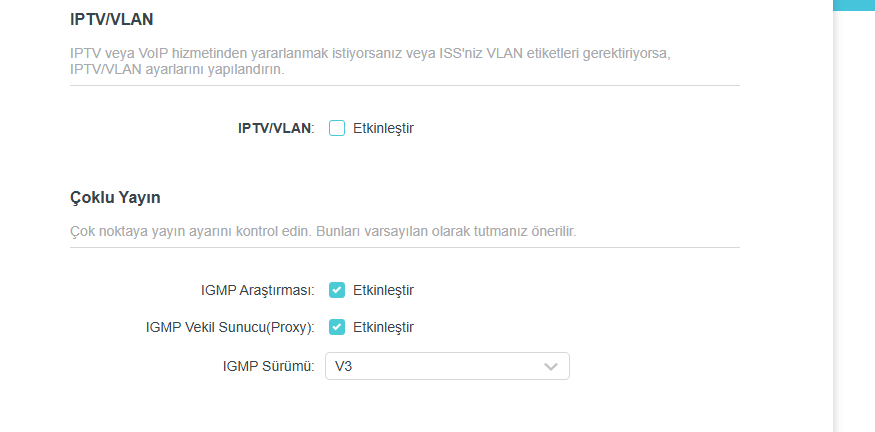This screenshot has width=875, height=432.
Task: Click the white tick mark inside the IGMP Proxy box
Action: coord(337,327)
